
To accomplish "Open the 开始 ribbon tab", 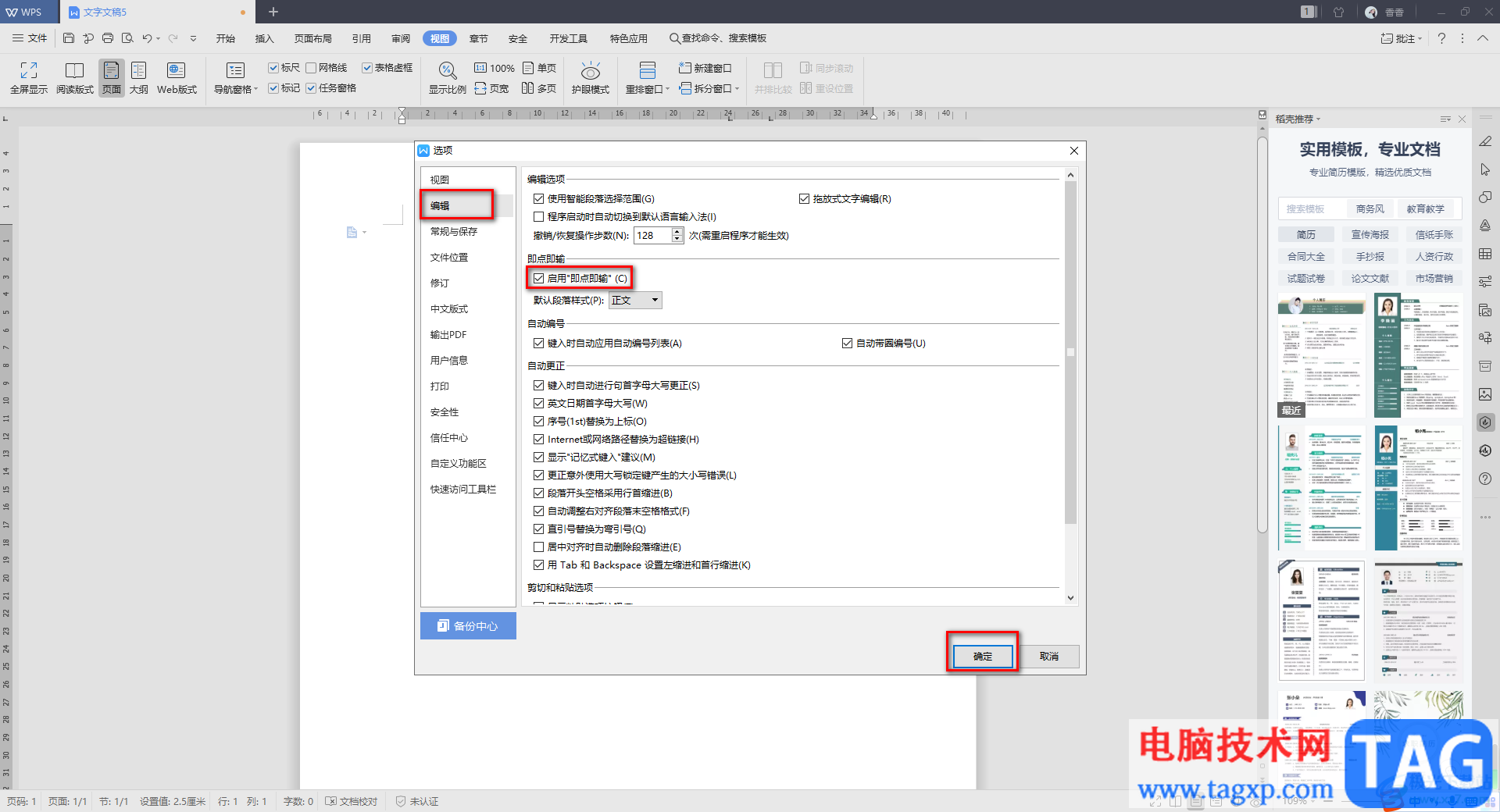I will [x=226, y=38].
